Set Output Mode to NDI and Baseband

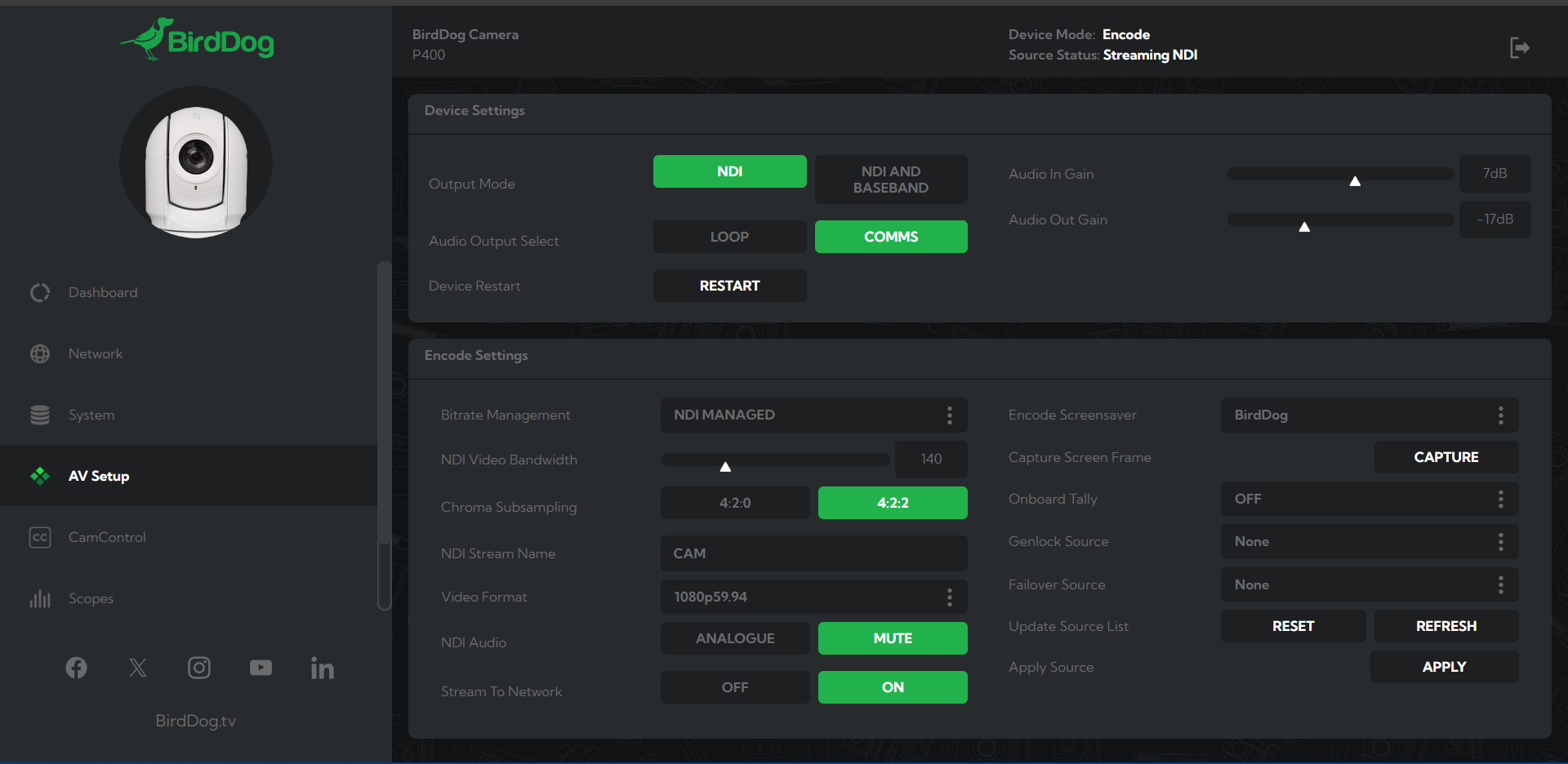point(891,180)
